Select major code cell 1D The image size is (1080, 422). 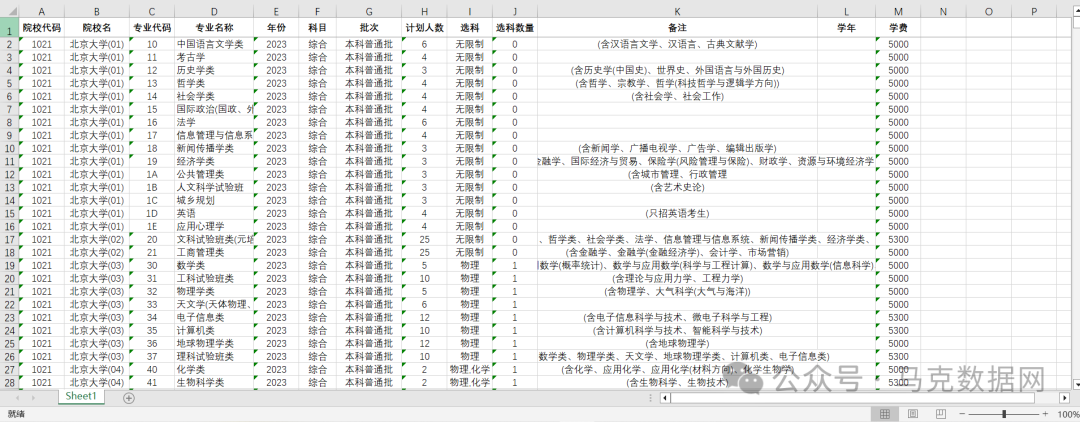[x=152, y=213]
